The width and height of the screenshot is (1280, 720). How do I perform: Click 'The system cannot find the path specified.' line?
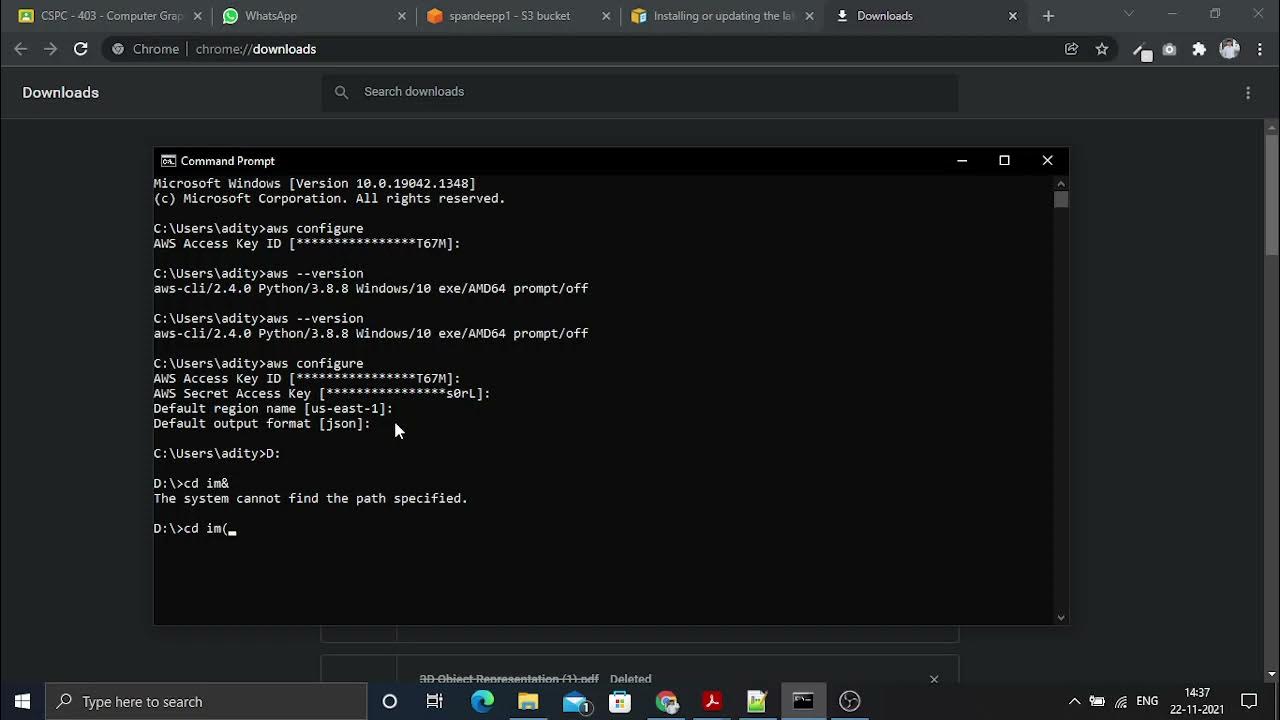[x=310, y=498]
